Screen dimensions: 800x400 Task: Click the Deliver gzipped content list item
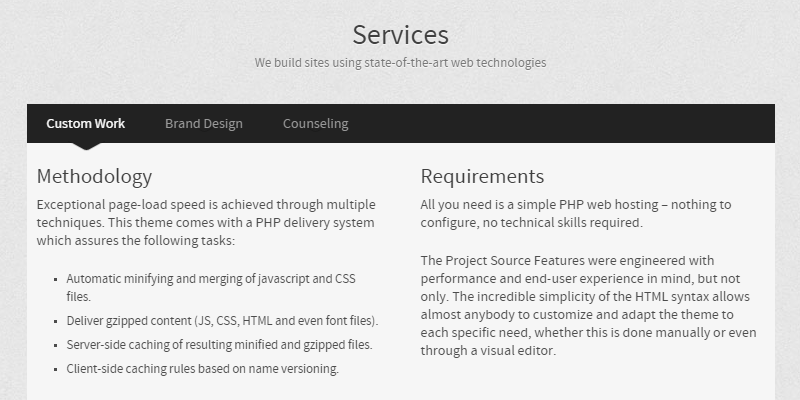point(222,321)
